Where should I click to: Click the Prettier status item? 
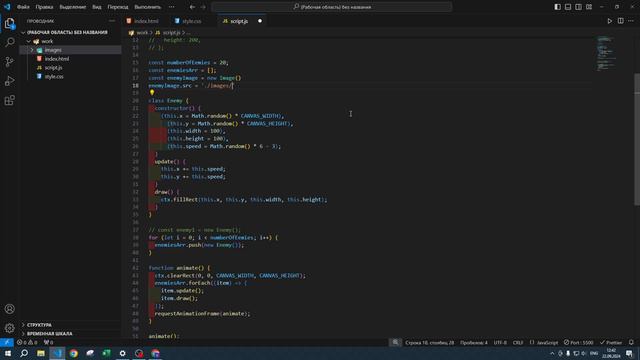611,342
